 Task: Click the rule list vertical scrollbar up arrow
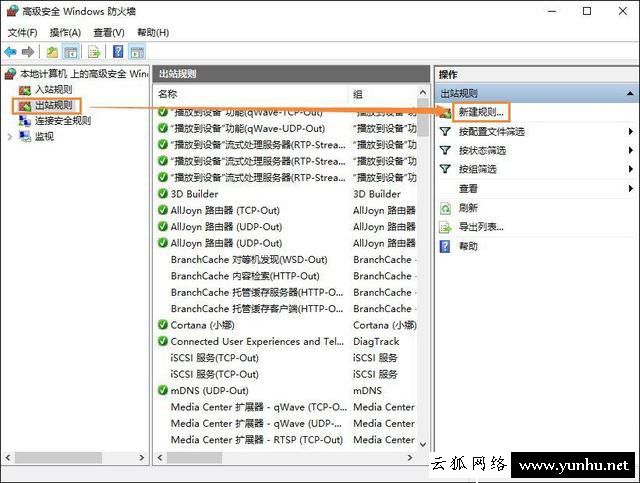pyautogui.click(x=423, y=92)
